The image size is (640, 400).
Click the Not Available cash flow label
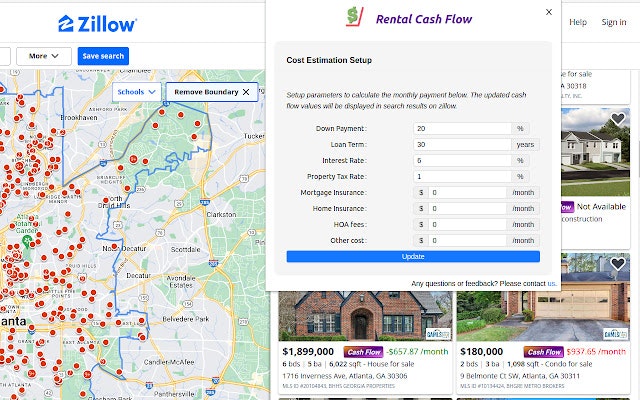pos(601,207)
